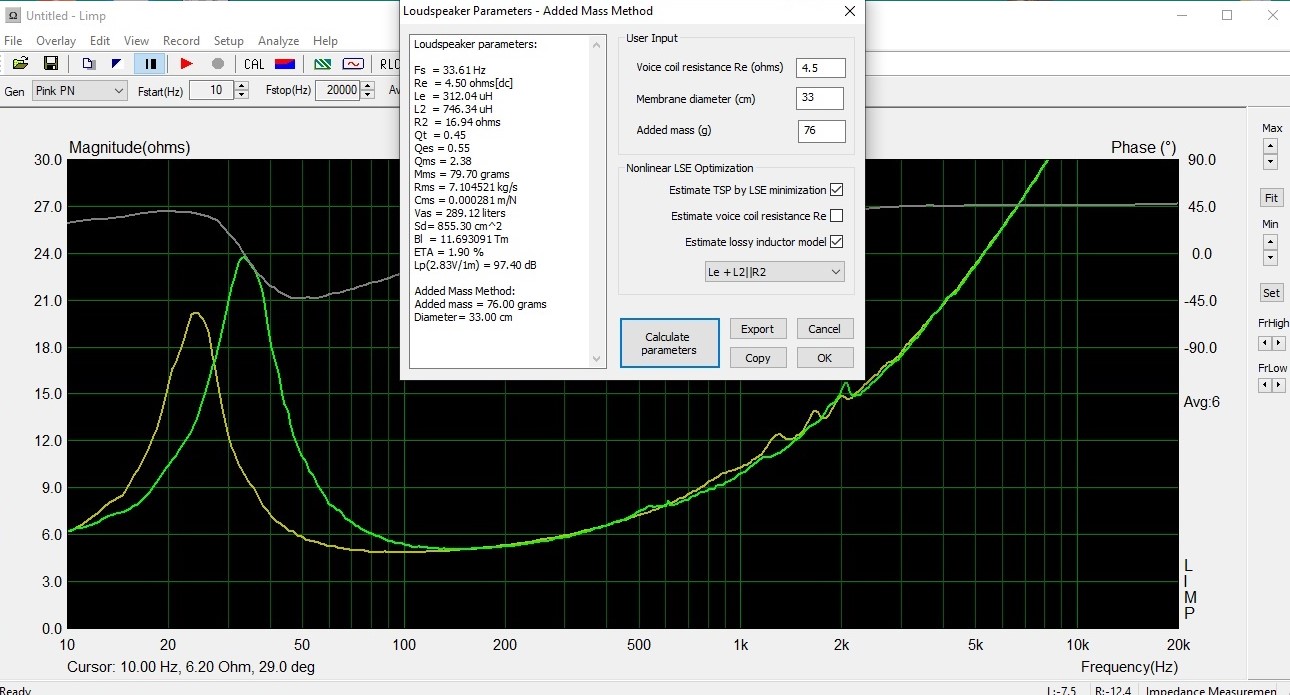Open the Setup menu
Screen dimensions: 1290x695
point(228,41)
